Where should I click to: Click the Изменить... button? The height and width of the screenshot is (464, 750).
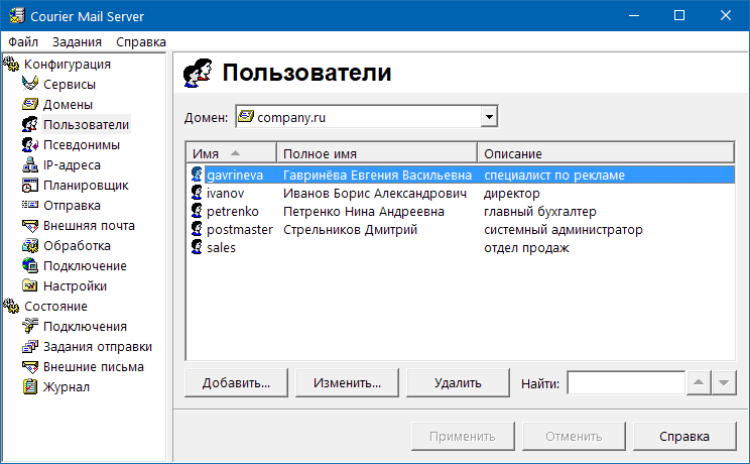pyautogui.click(x=347, y=383)
